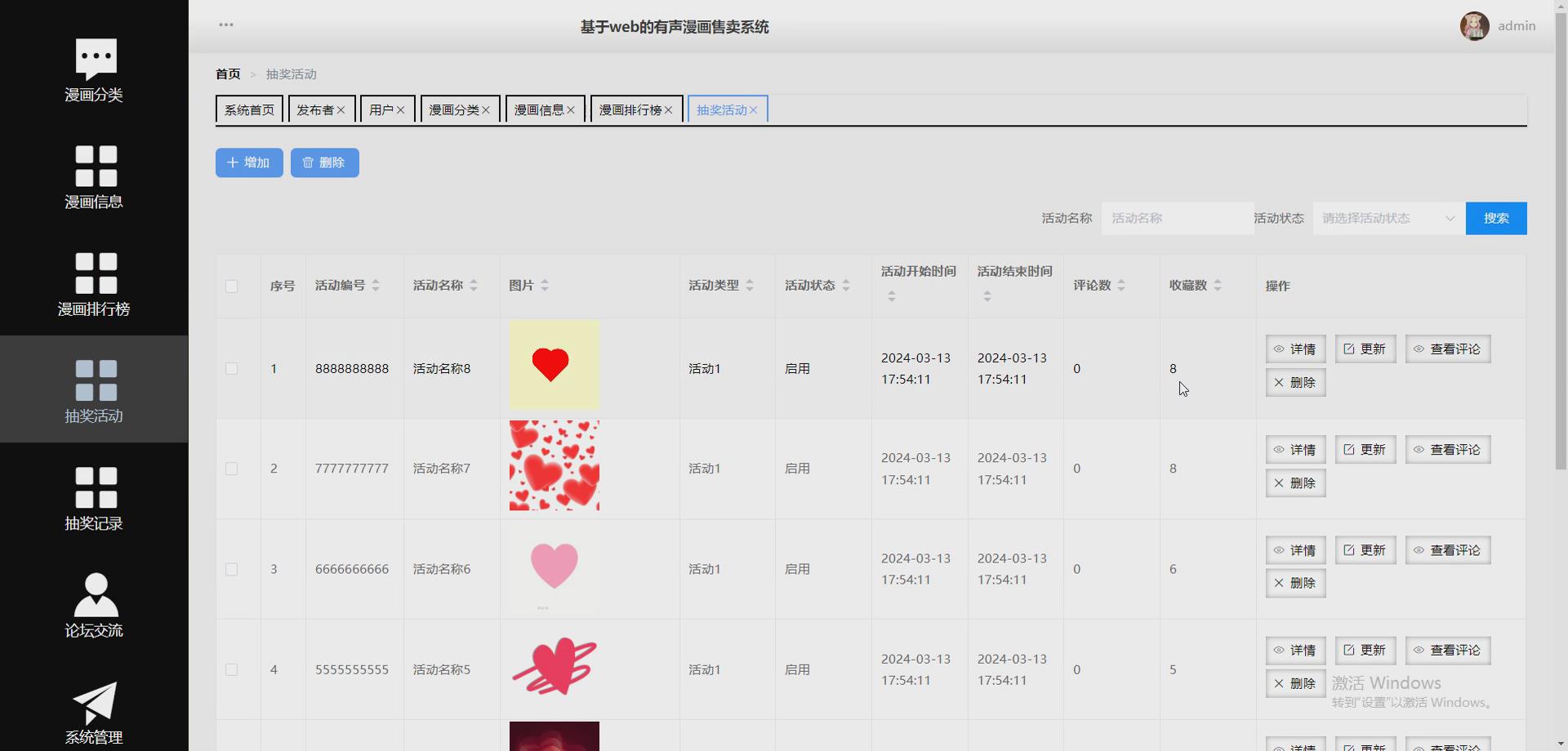Sort by 图片 column arrows
The image size is (1568, 751).
pos(545,286)
